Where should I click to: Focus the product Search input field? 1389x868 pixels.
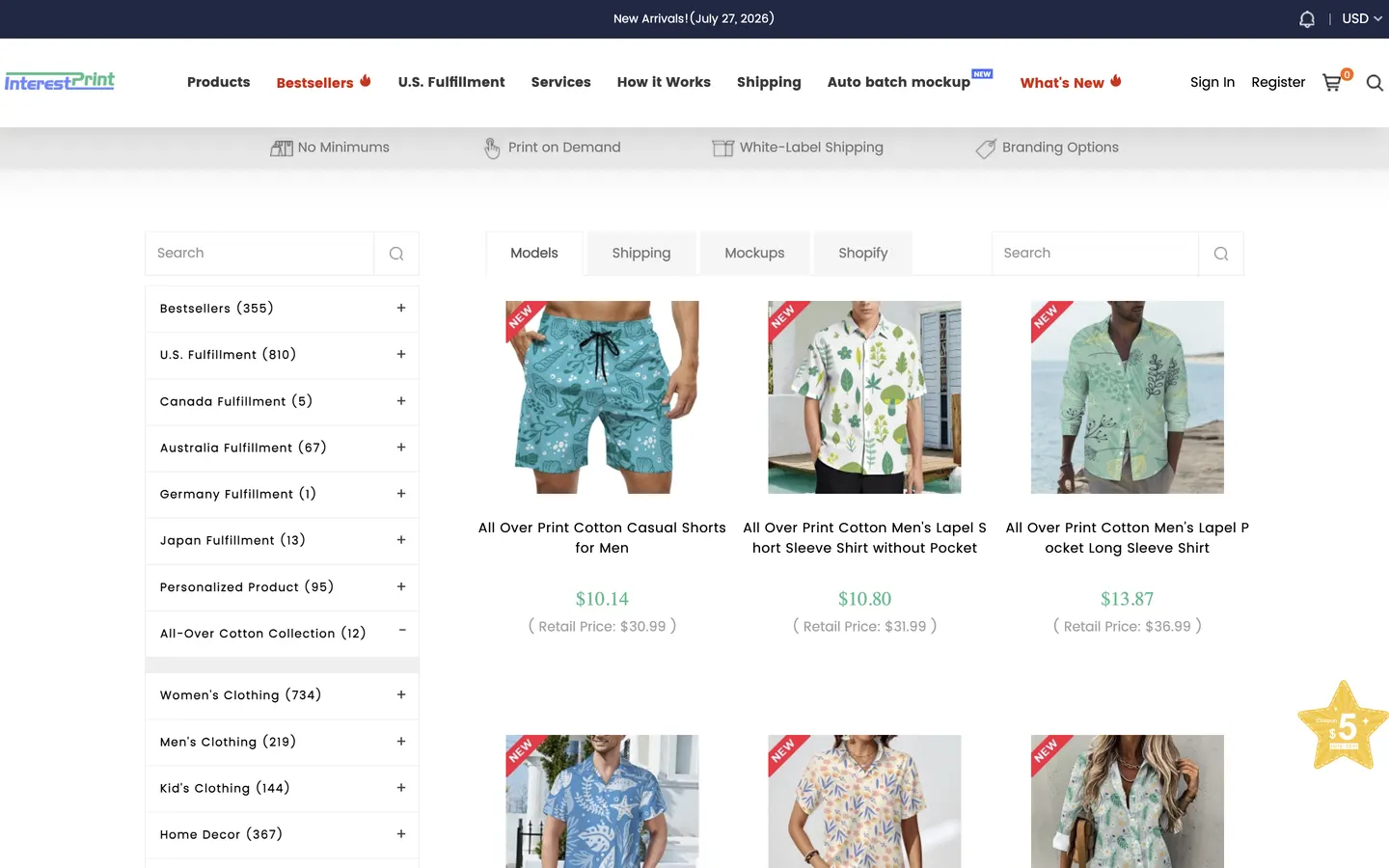1095,253
